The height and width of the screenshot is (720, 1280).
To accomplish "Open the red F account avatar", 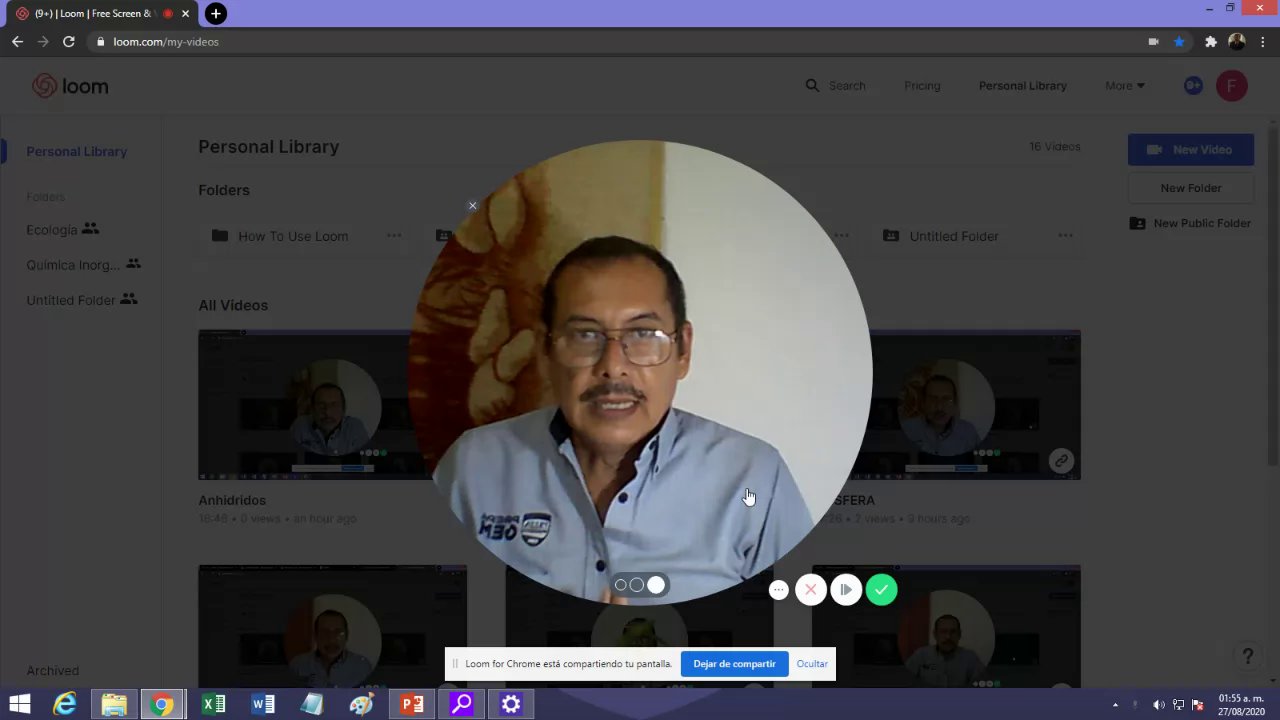I will tap(1232, 86).
